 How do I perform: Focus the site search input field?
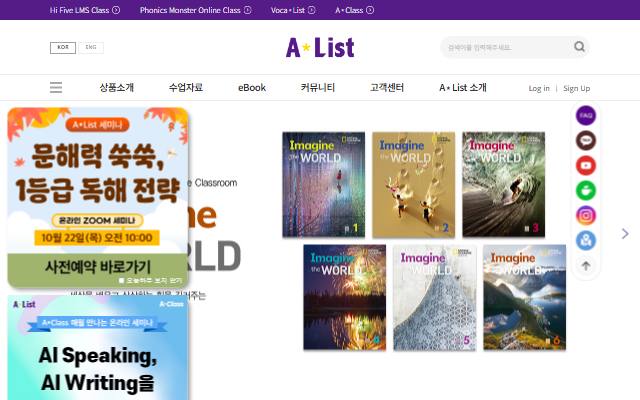click(508, 47)
